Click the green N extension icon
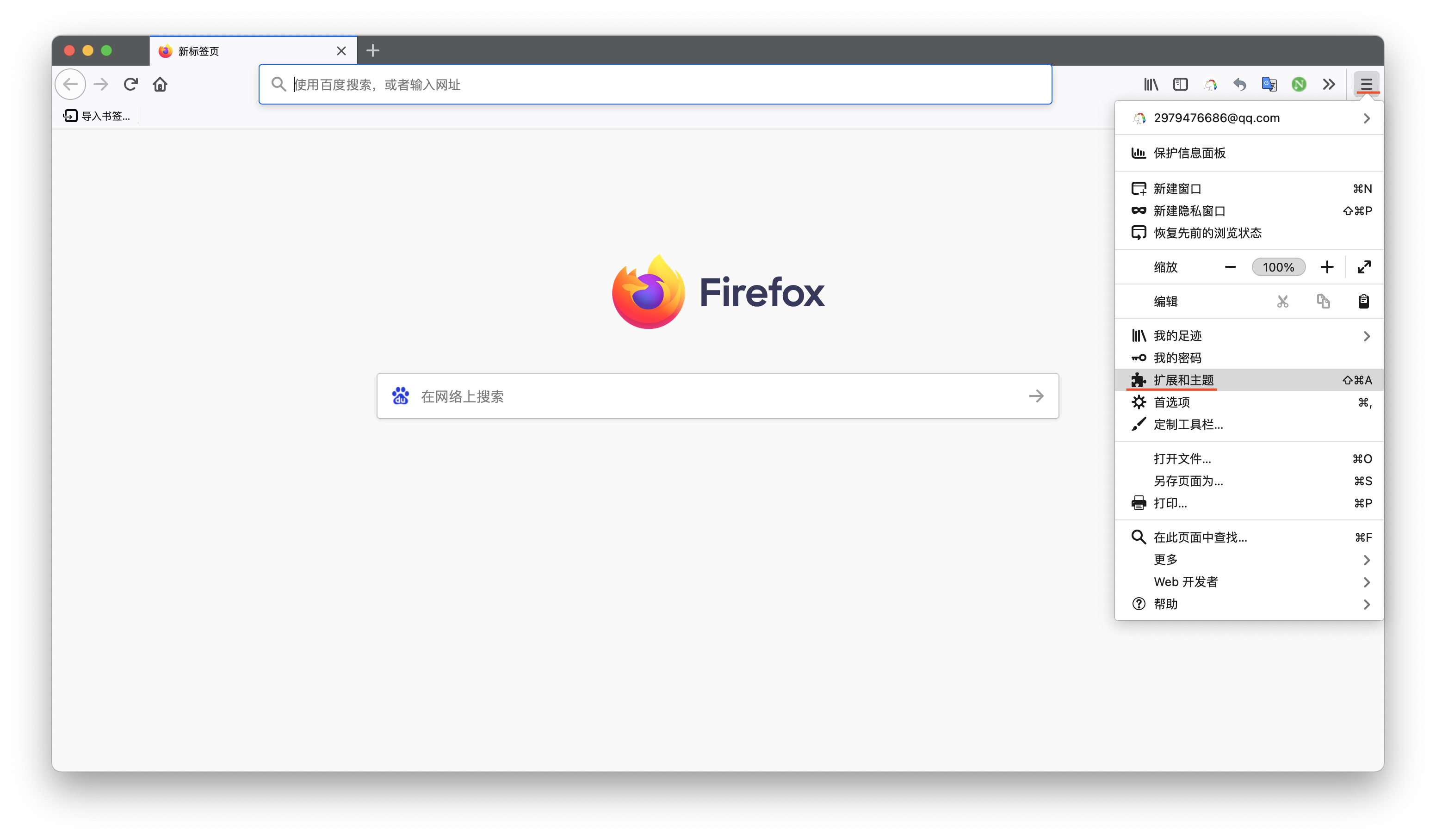This screenshot has width=1436, height=840. point(1299,84)
